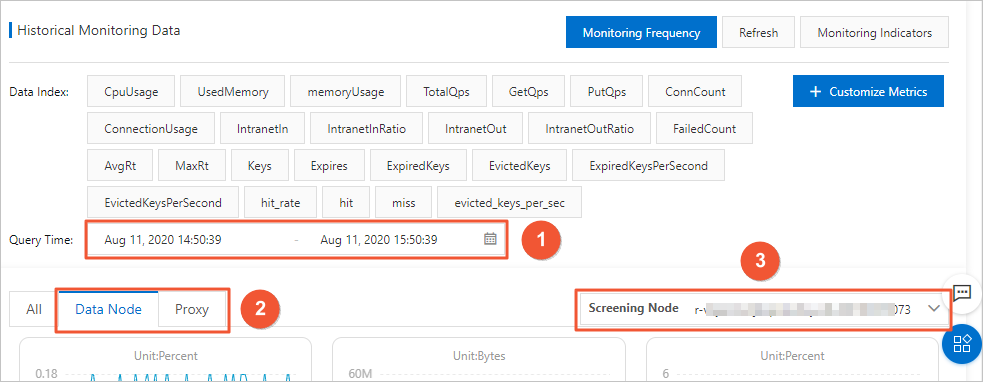Image resolution: width=983 pixels, height=382 pixels.
Task: Click the blue grid shortcut icon
Action: coord(962,344)
